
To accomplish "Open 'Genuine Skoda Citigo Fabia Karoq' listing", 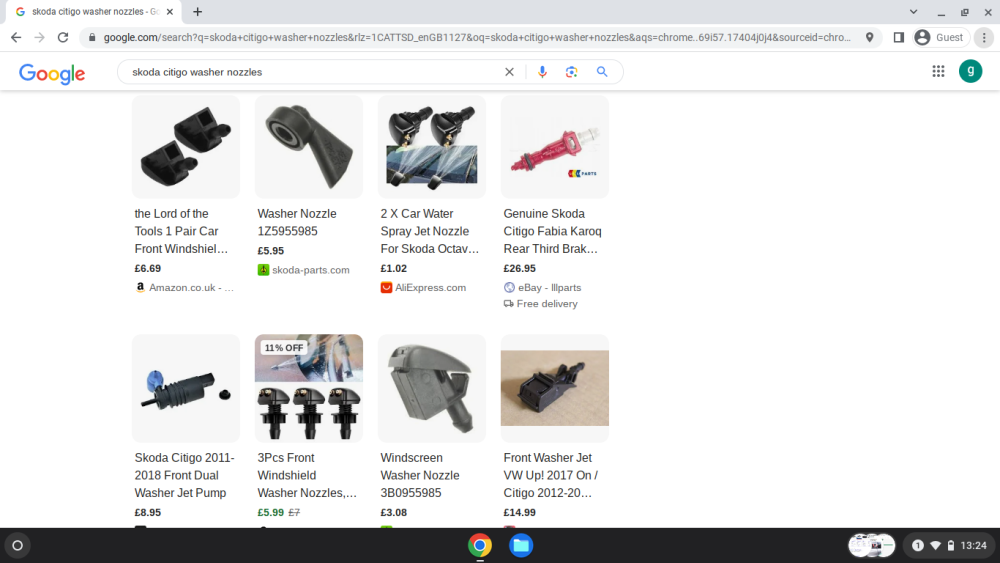I will tap(552, 231).
